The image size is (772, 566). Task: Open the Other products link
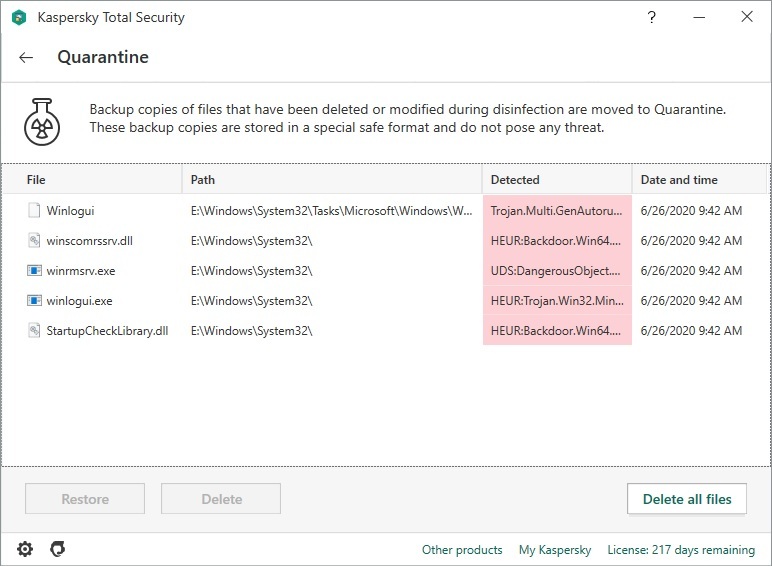tap(462, 550)
